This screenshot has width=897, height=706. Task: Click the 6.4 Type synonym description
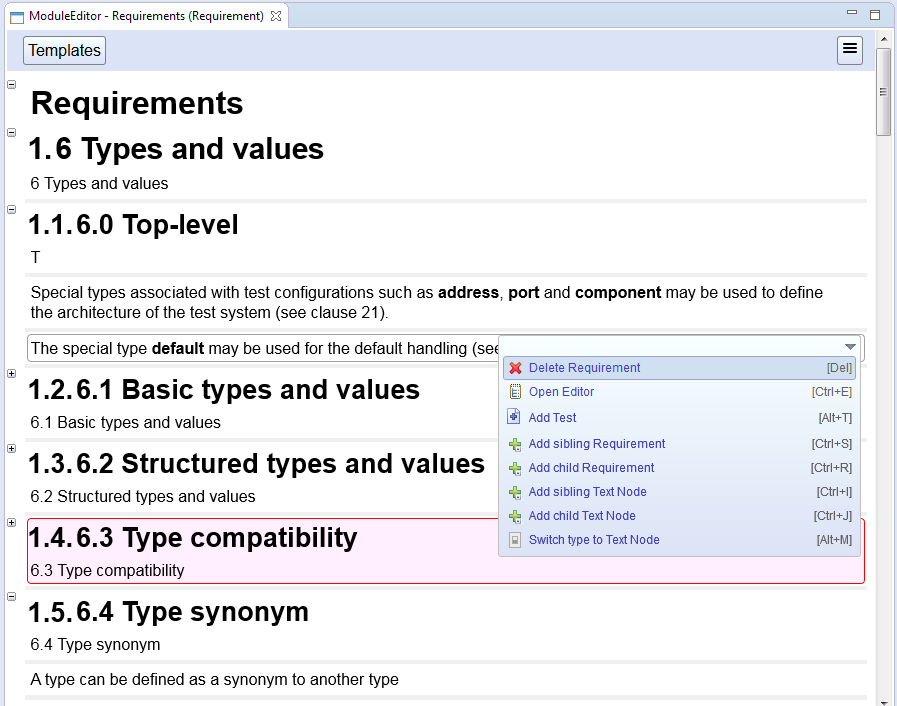(95, 645)
